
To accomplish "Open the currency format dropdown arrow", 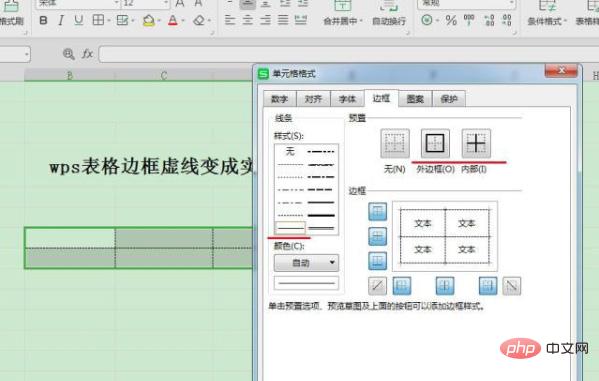I will coord(437,21).
